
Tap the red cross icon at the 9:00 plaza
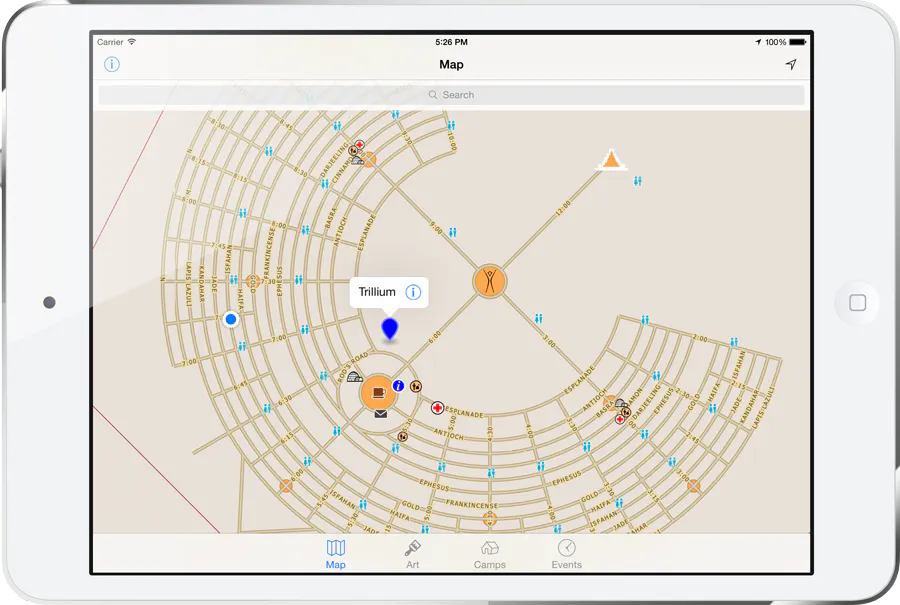point(359,145)
